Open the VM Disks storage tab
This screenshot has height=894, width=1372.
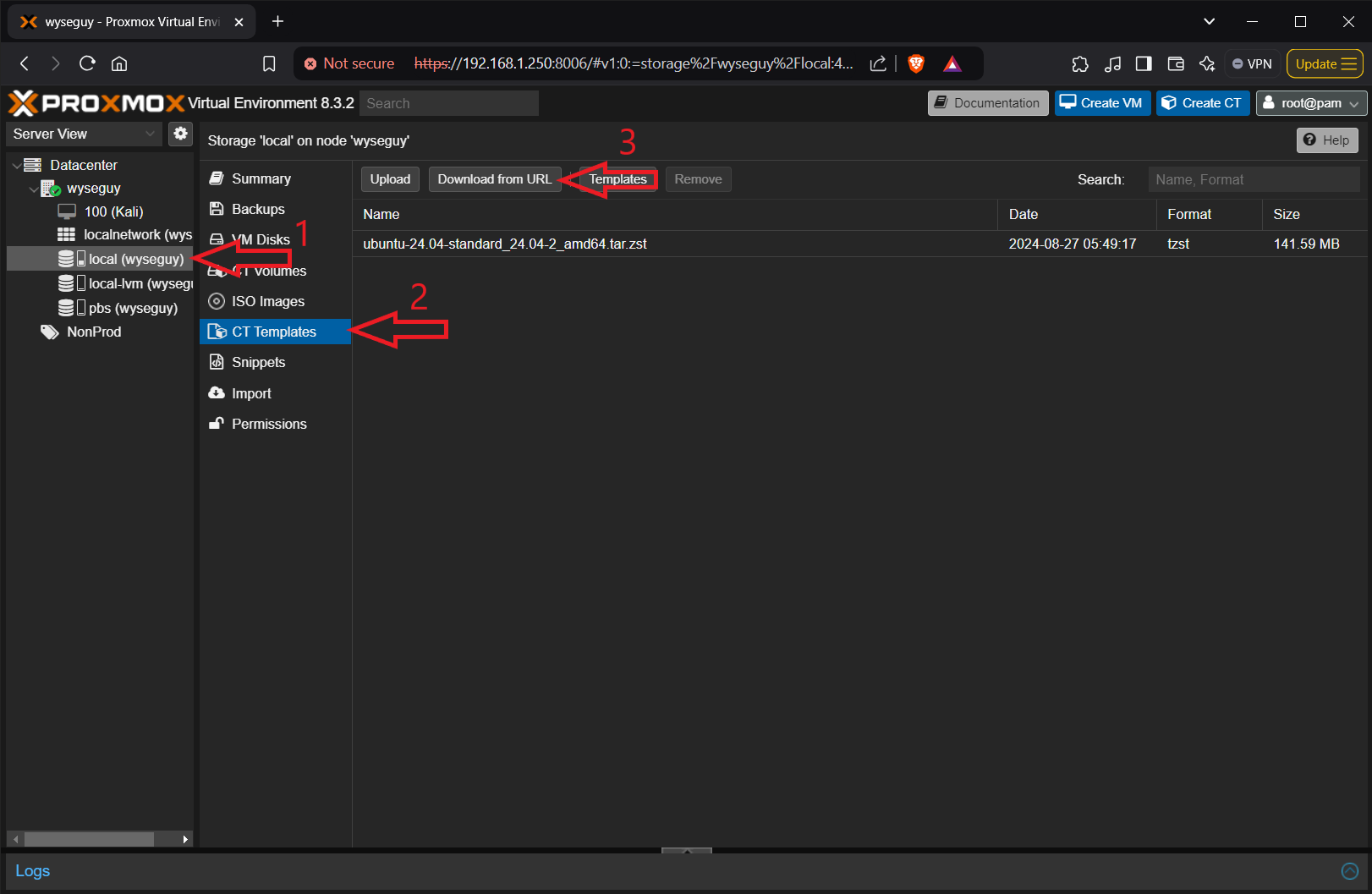click(x=275, y=239)
